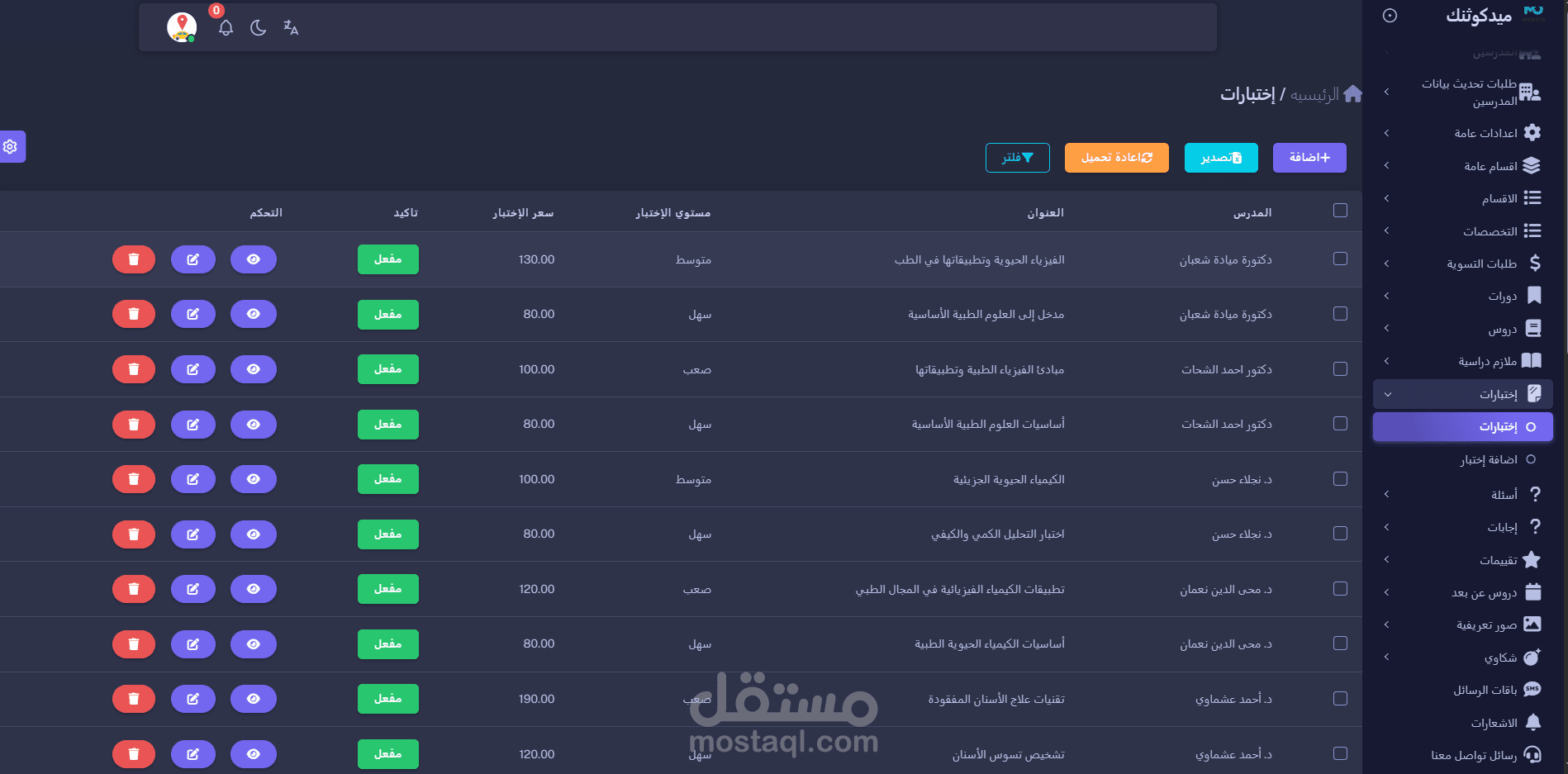
Task: Toggle the sidebar collapse circle icon
Action: [x=1390, y=16]
